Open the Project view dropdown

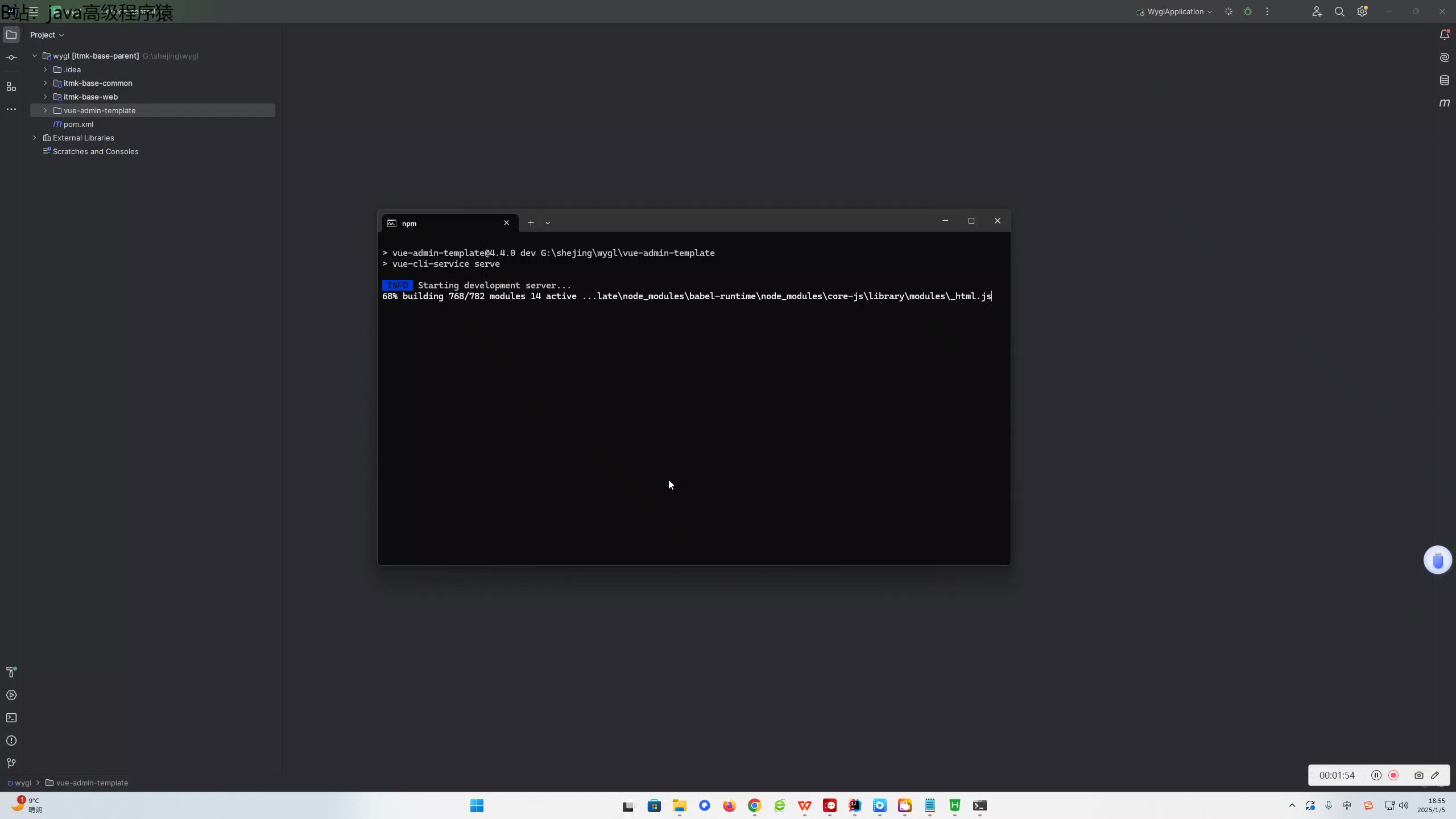tap(47, 35)
